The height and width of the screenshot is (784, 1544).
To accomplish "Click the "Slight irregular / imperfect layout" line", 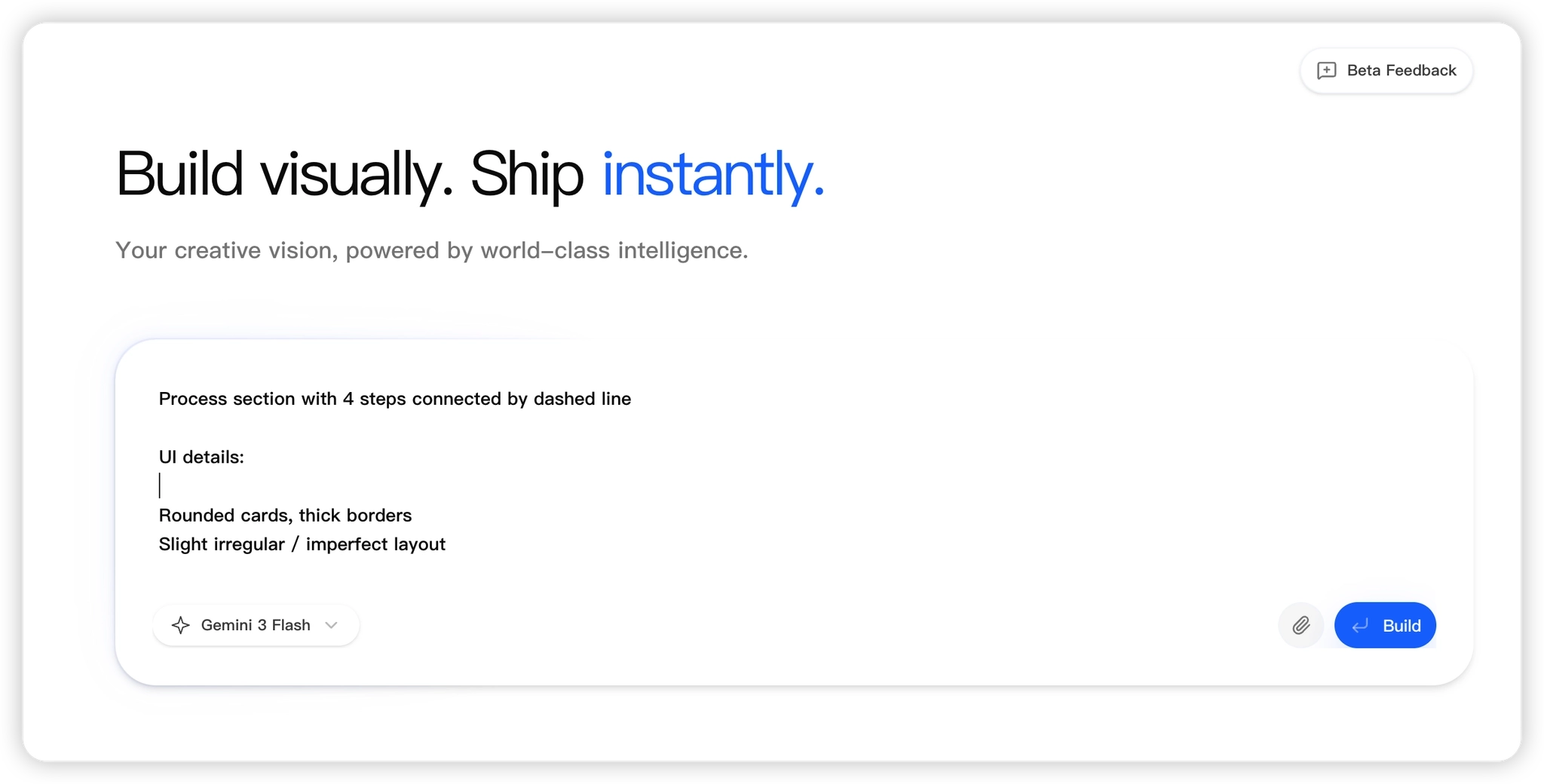I will [x=302, y=544].
